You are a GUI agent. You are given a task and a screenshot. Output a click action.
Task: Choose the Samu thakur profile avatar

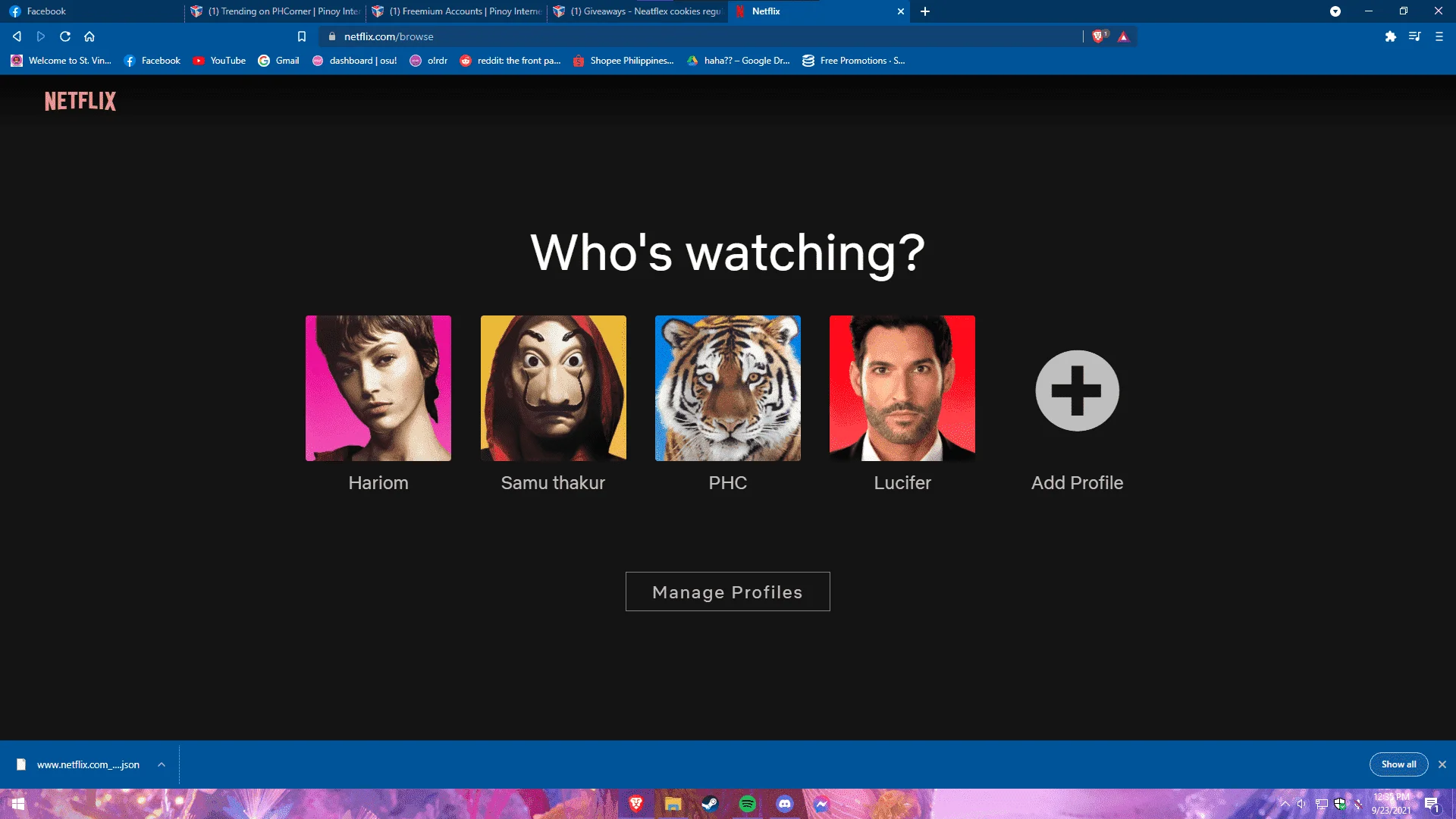pos(554,388)
